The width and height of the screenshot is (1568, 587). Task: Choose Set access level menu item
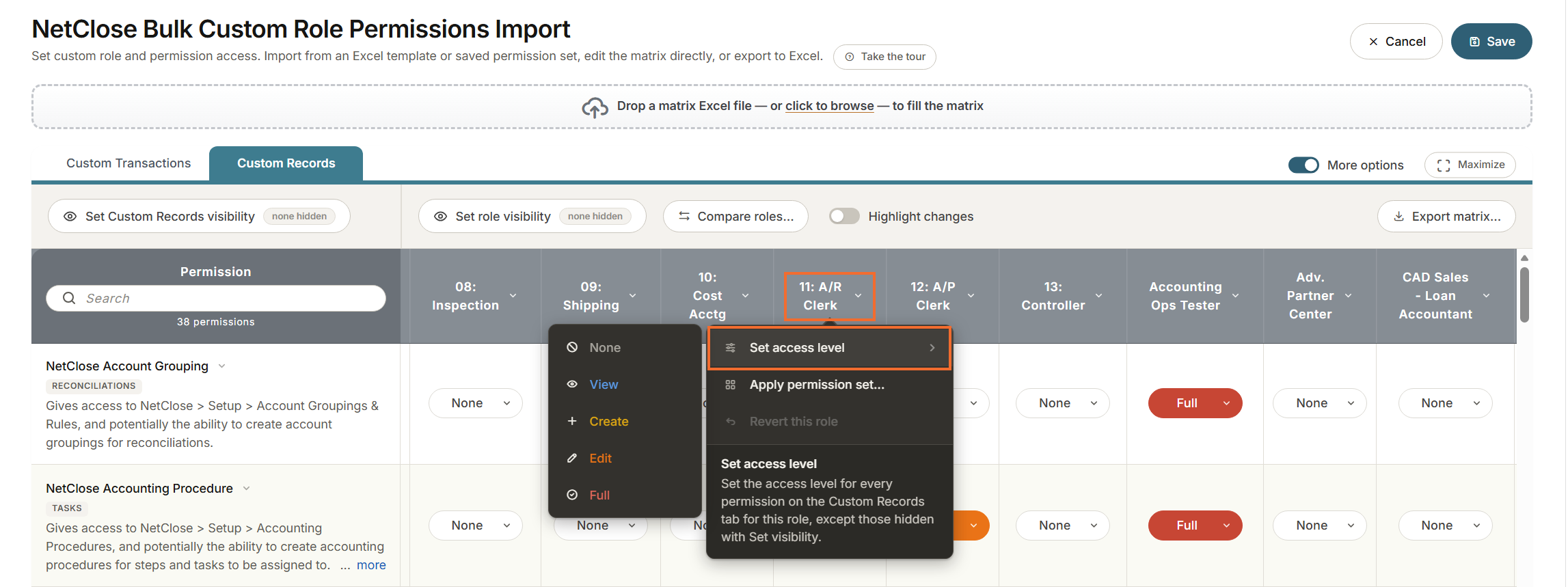[x=830, y=348]
